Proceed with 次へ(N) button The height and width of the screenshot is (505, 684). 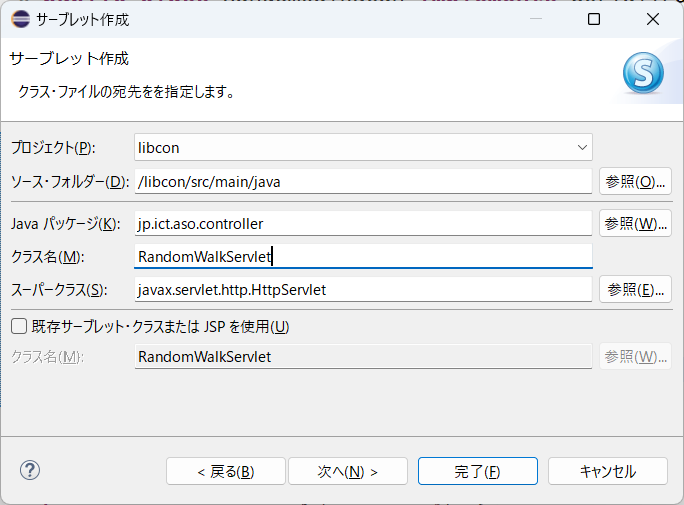[x=348, y=471]
